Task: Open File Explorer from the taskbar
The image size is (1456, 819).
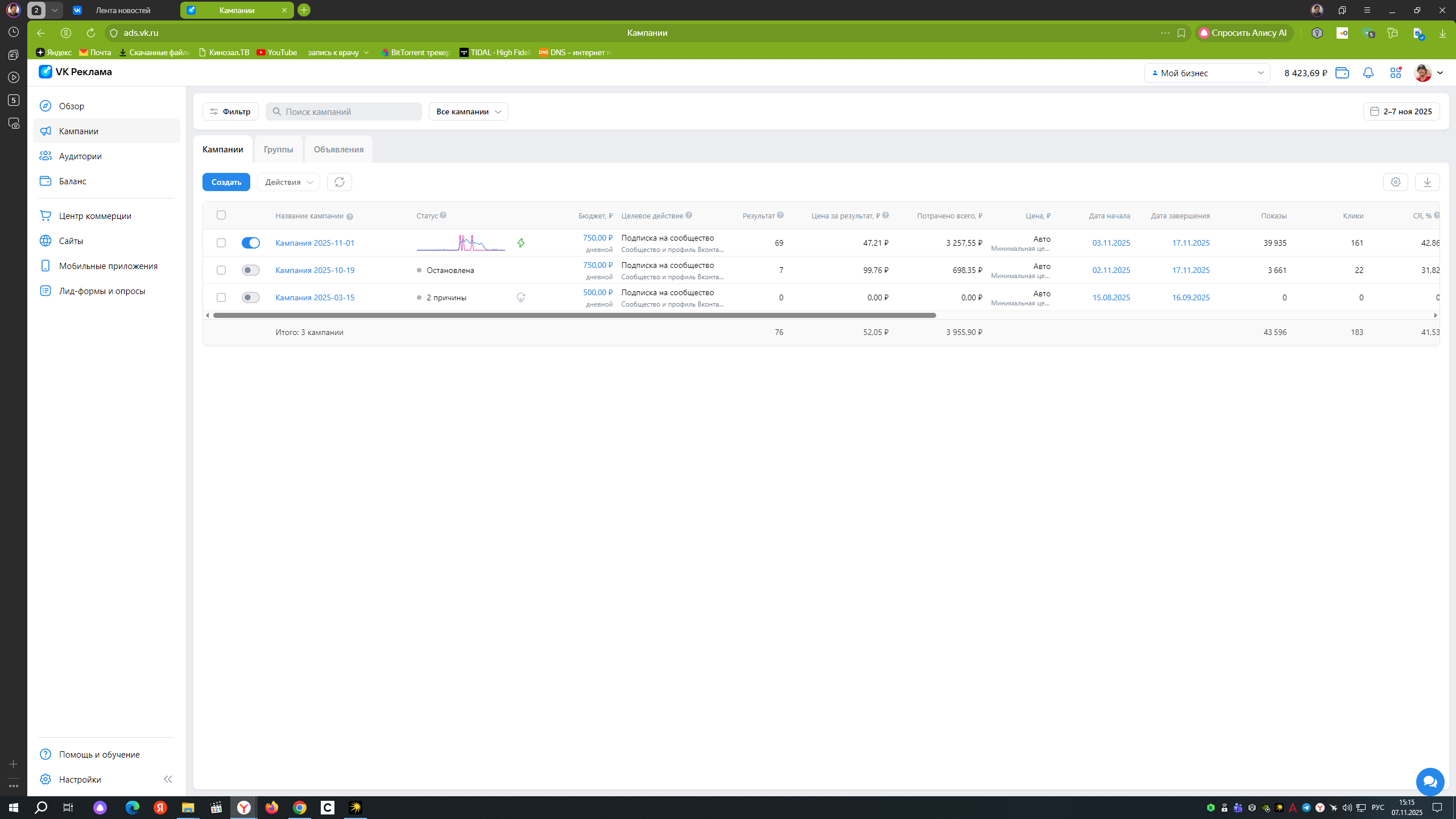Action: click(188, 808)
